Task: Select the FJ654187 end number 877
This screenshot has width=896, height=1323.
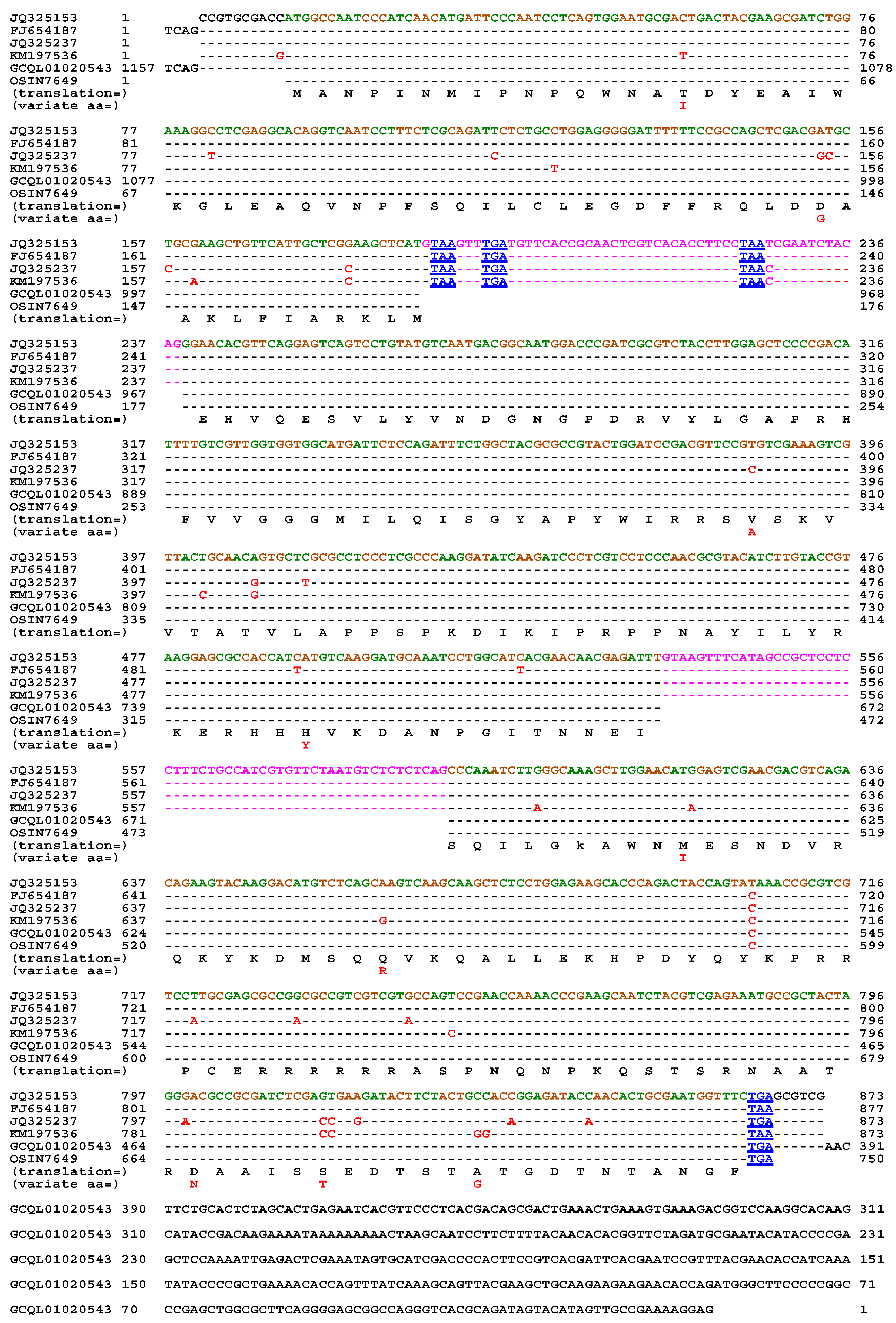Action: 872,1109
